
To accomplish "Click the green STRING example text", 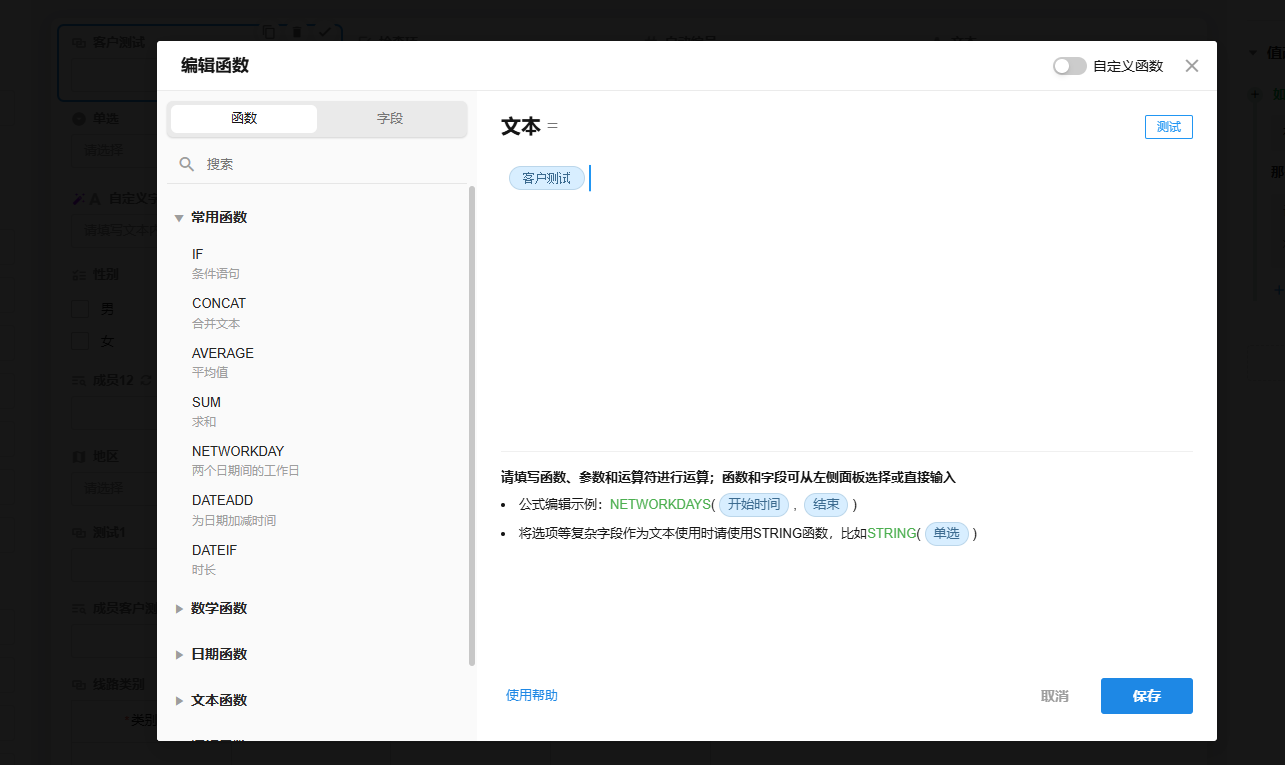I will [891, 534].
